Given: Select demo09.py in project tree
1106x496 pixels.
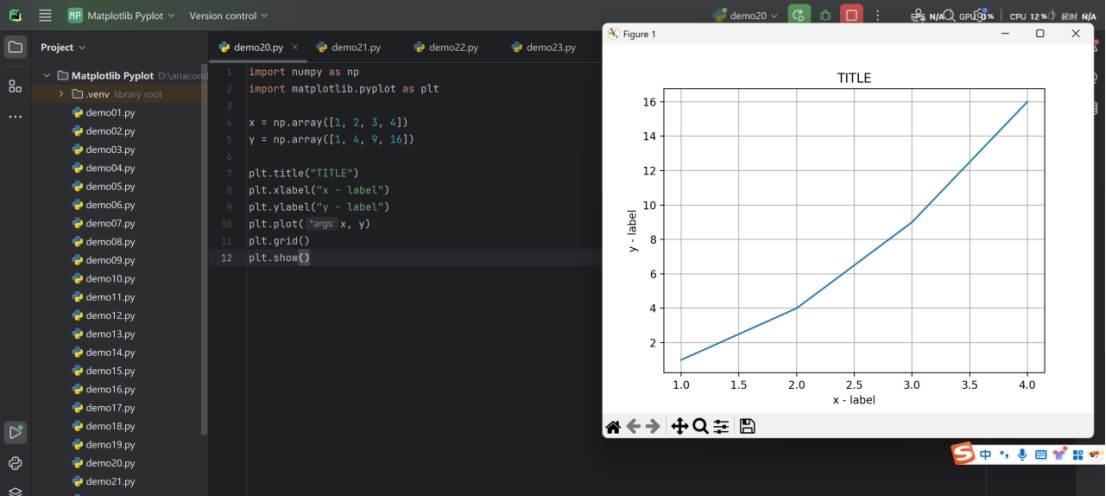Looking at the screenshot, I should click(104, 260).
